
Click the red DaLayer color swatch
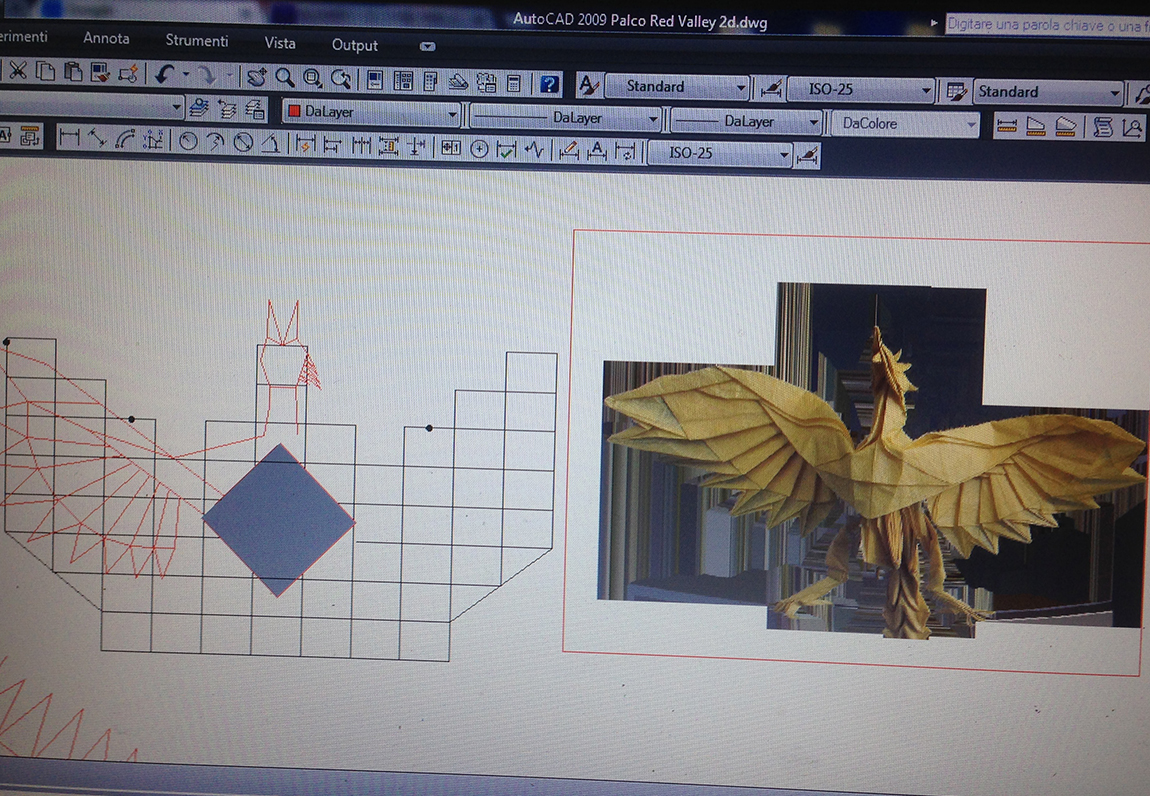[x=295, y=112]
